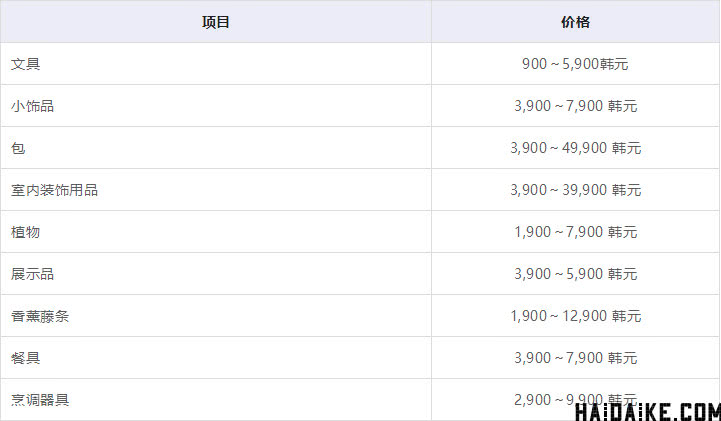
Task: Click the 1,900～7,900 韩元 price for 植物
Action: coord(575,232)
